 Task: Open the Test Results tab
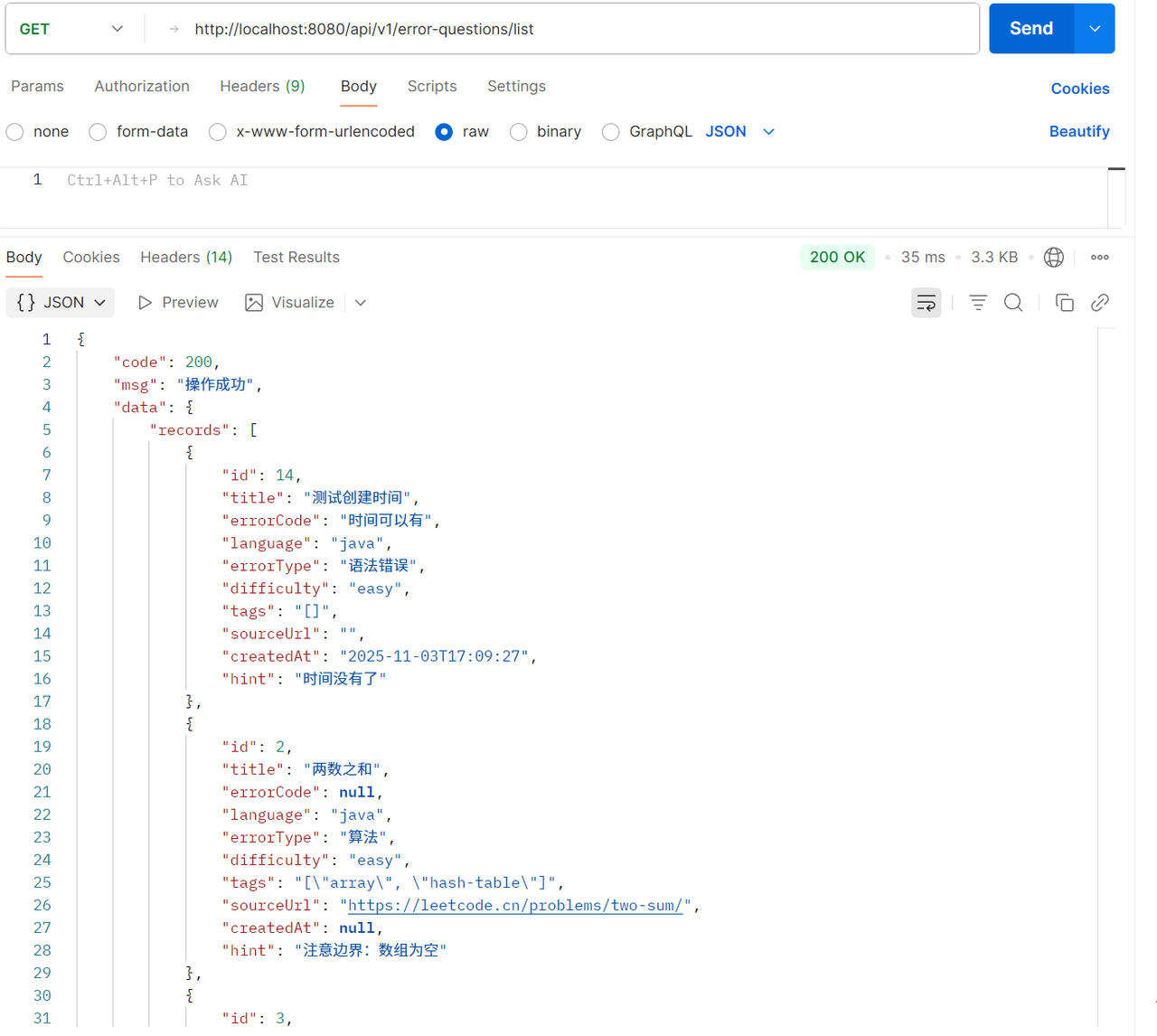(x=296, y=258)
